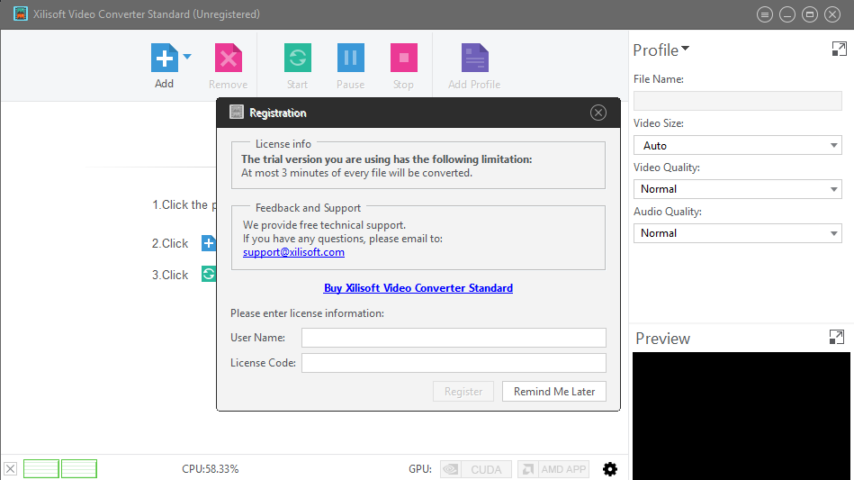The width and height of the screenshot is (854, 480).
Task: Click the Pause toolbar icon
Action: (x=350, y=58)
